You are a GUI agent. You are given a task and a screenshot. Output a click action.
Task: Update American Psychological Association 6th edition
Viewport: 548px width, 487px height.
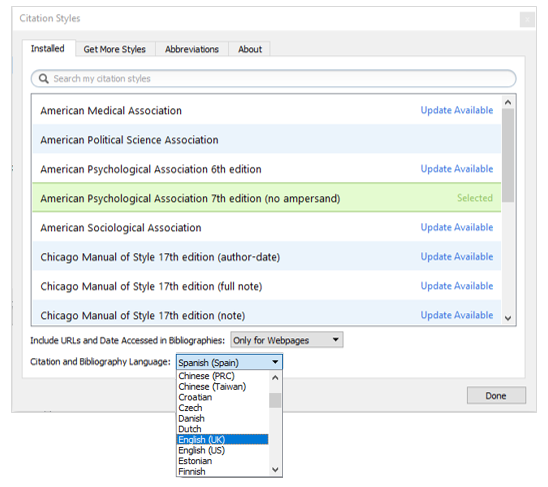457,169
